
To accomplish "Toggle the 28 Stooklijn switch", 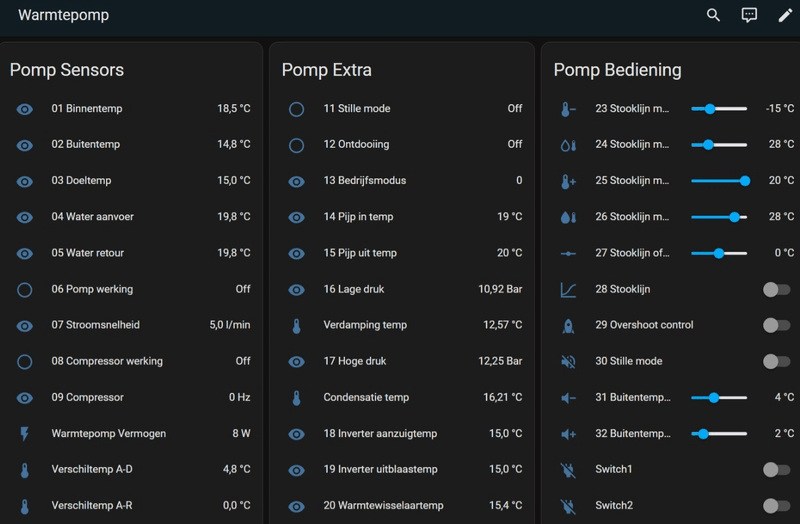I will coord(776,290).
